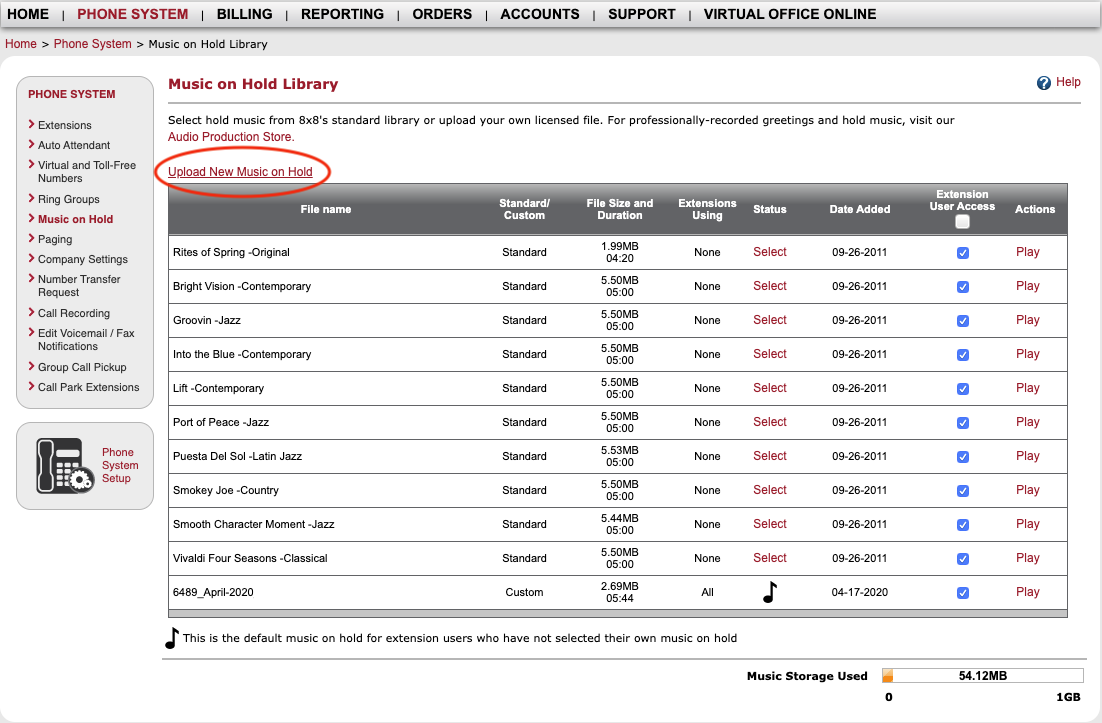Open the PHONE SYSTEM menu
Image resolution: width=1102 pixels, height=723 pixels.
click(133, 14)
